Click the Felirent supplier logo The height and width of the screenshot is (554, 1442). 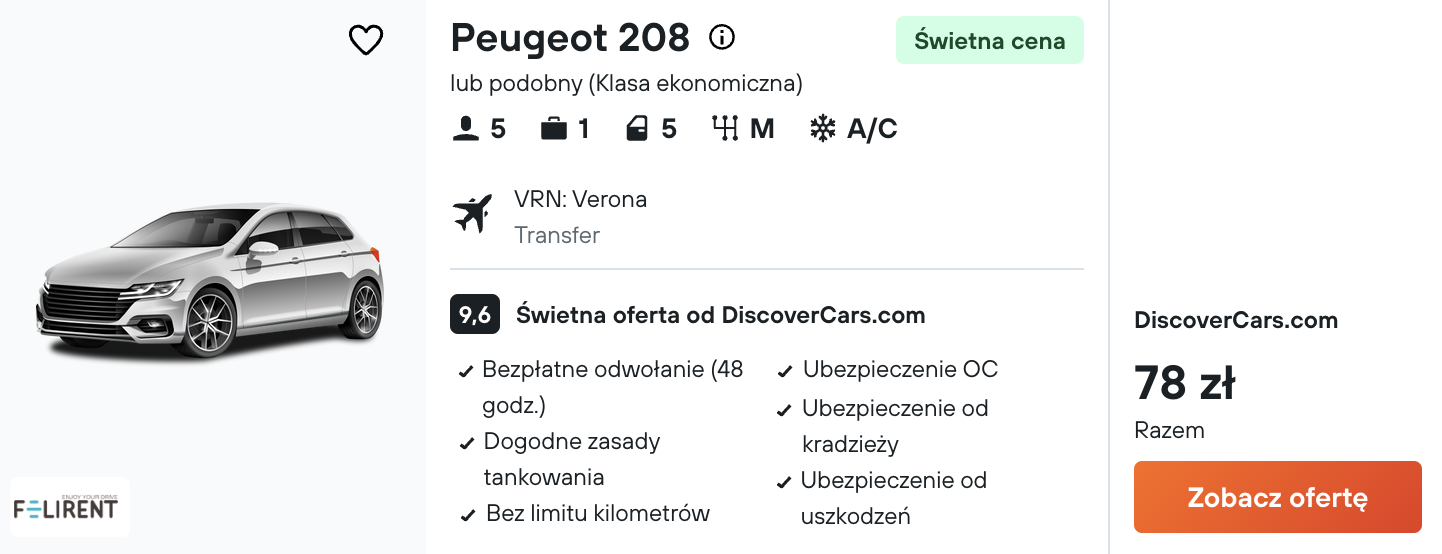click(x=69, y=507)
